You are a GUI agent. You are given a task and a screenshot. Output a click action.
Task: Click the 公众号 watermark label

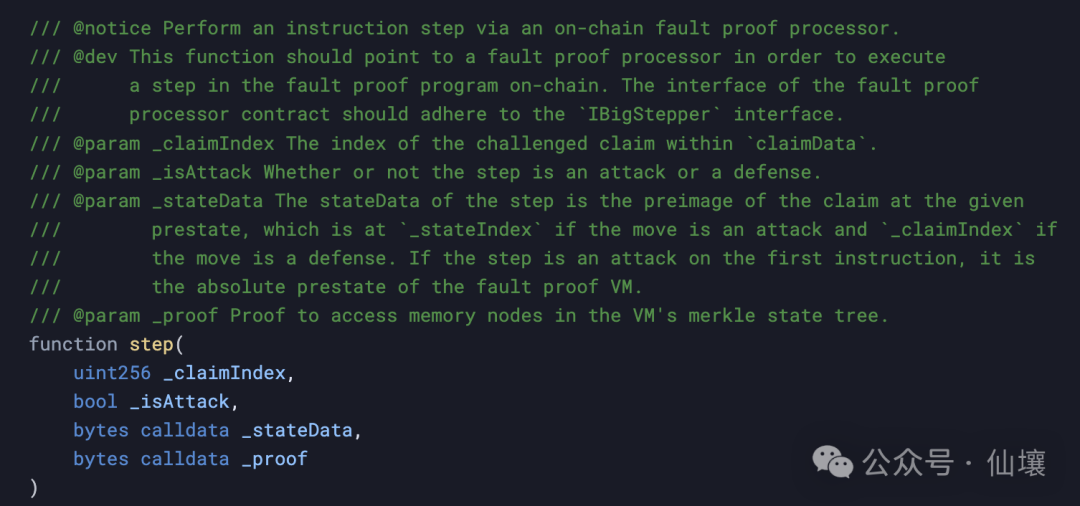pyautogui.click(x=908, y=463)
